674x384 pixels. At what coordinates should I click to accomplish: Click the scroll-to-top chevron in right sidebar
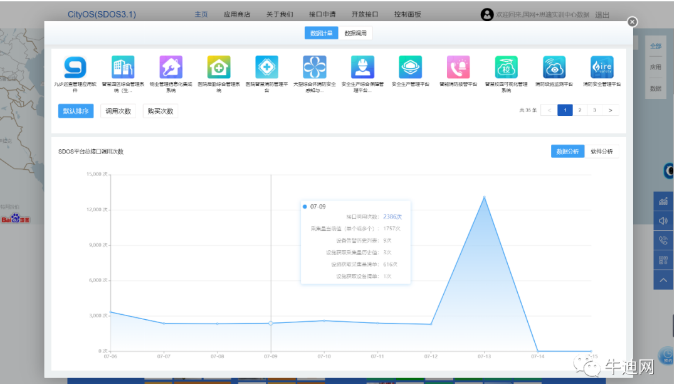(x=663, y=280)
